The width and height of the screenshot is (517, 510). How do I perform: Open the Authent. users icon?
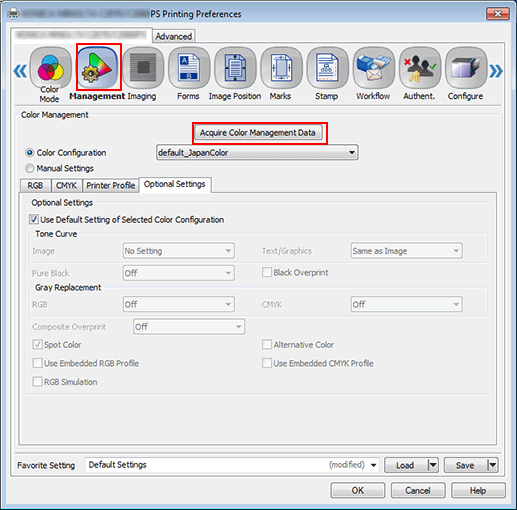[x=420, y=68]
